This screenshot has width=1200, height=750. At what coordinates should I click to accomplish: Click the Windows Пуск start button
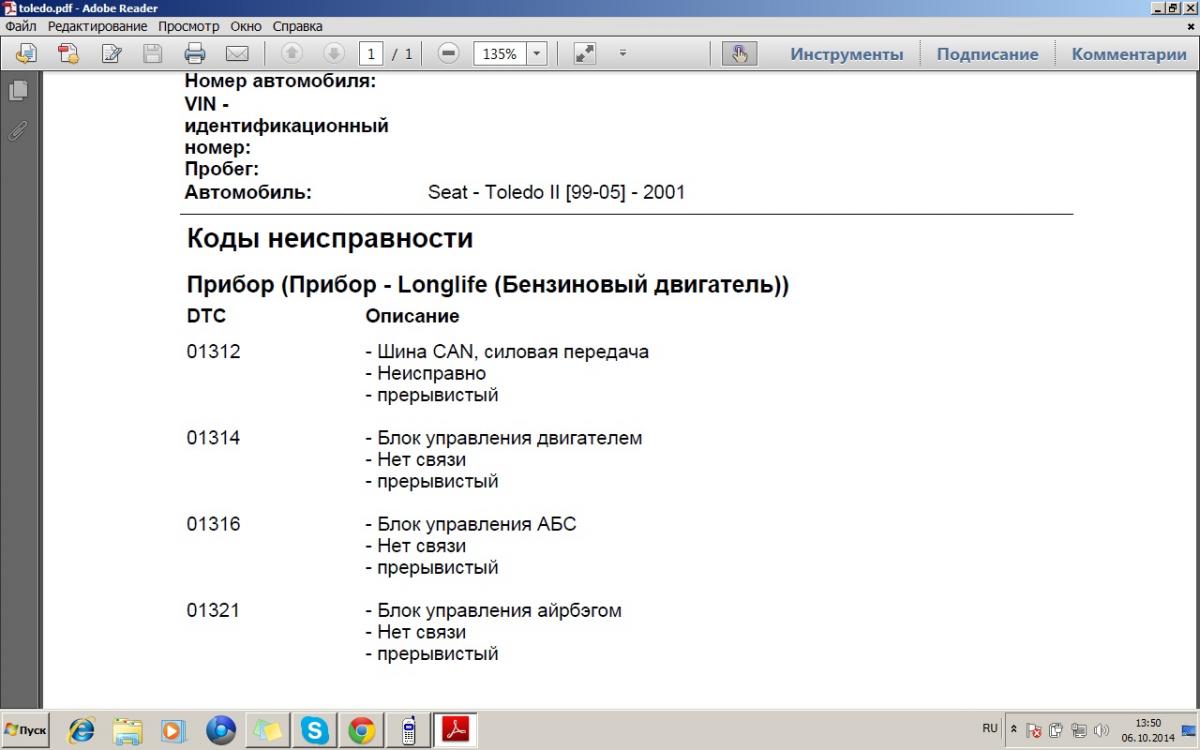point(26,730)
